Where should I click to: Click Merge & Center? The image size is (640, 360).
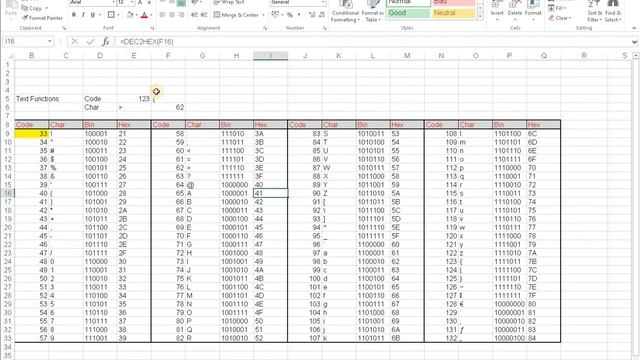click(236, 15)
